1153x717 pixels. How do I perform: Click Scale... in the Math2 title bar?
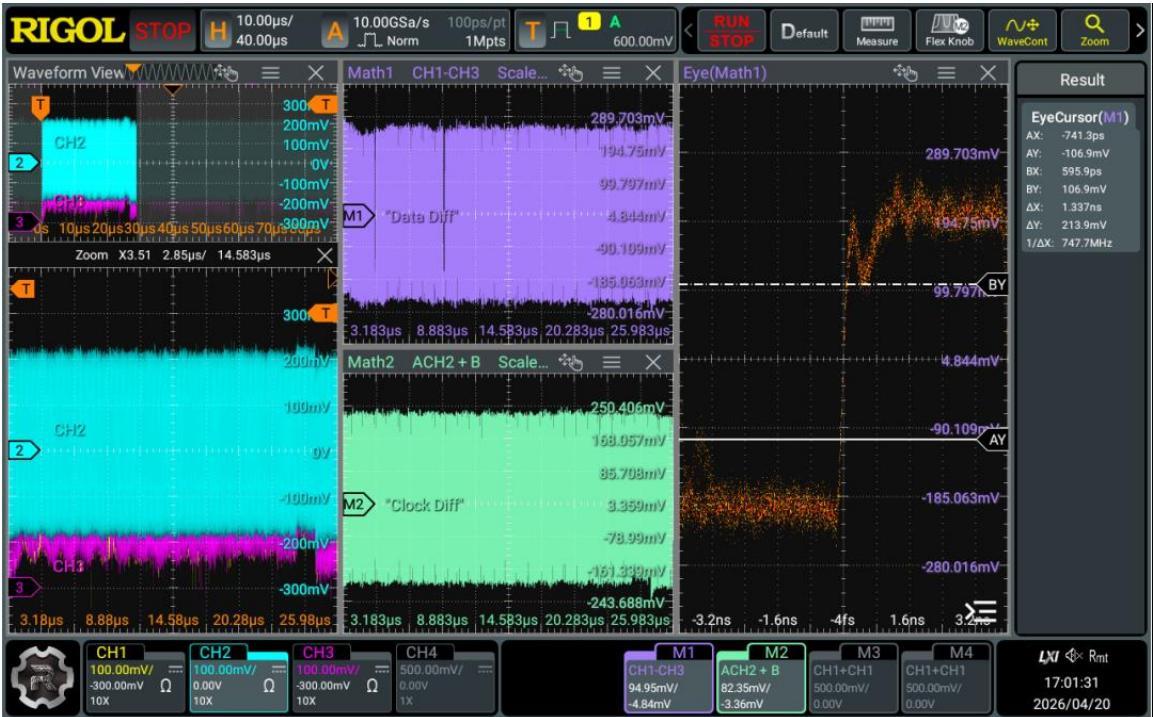click(523, 362)
